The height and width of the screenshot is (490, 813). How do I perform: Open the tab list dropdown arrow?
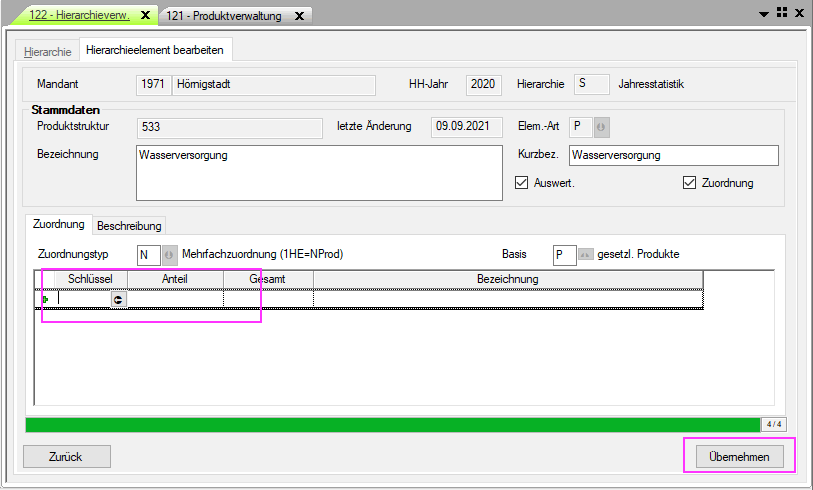pos(765,14)
